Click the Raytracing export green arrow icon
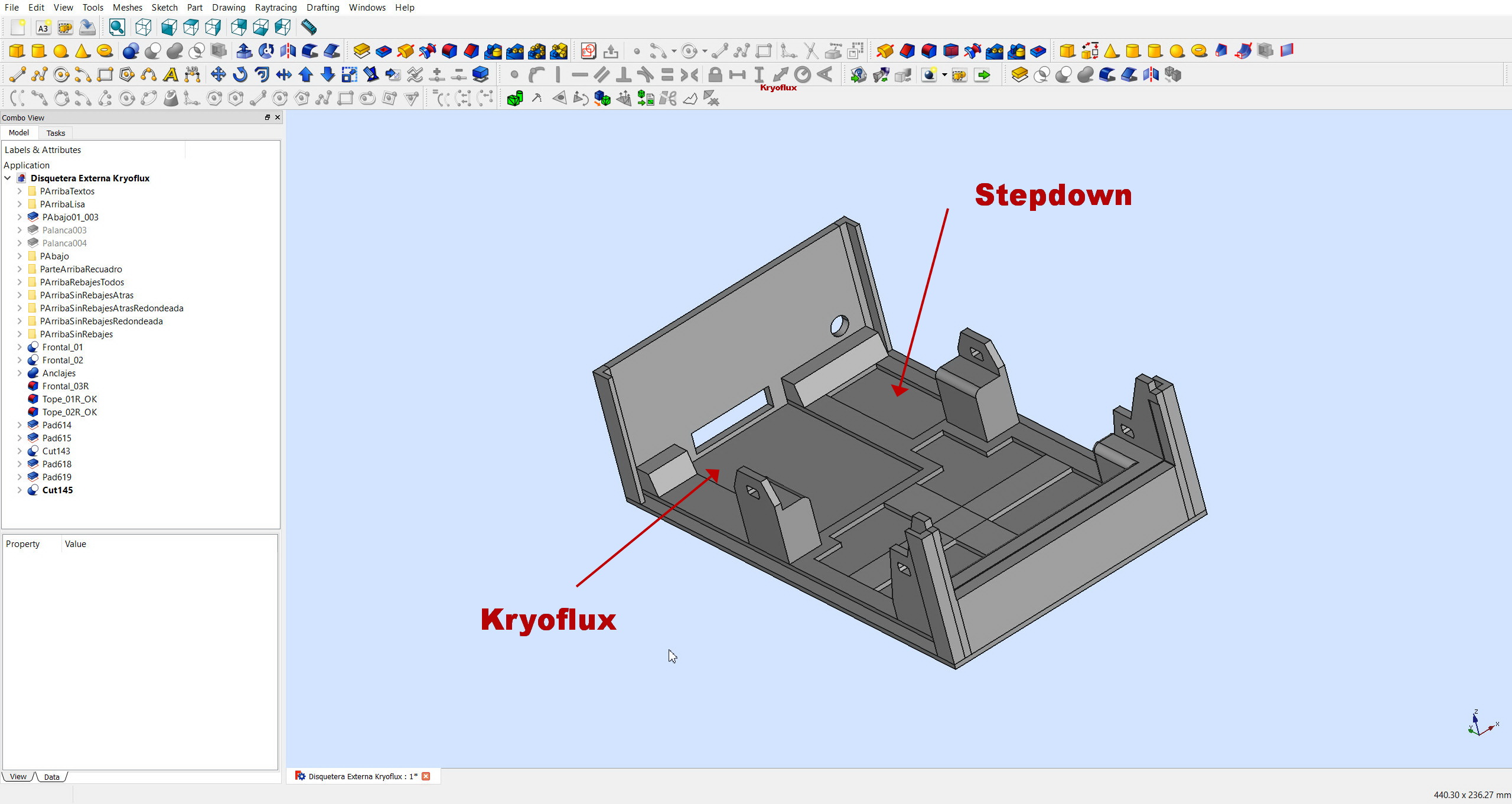Viewport: 1512px width, 804px height. click(982, 75)
